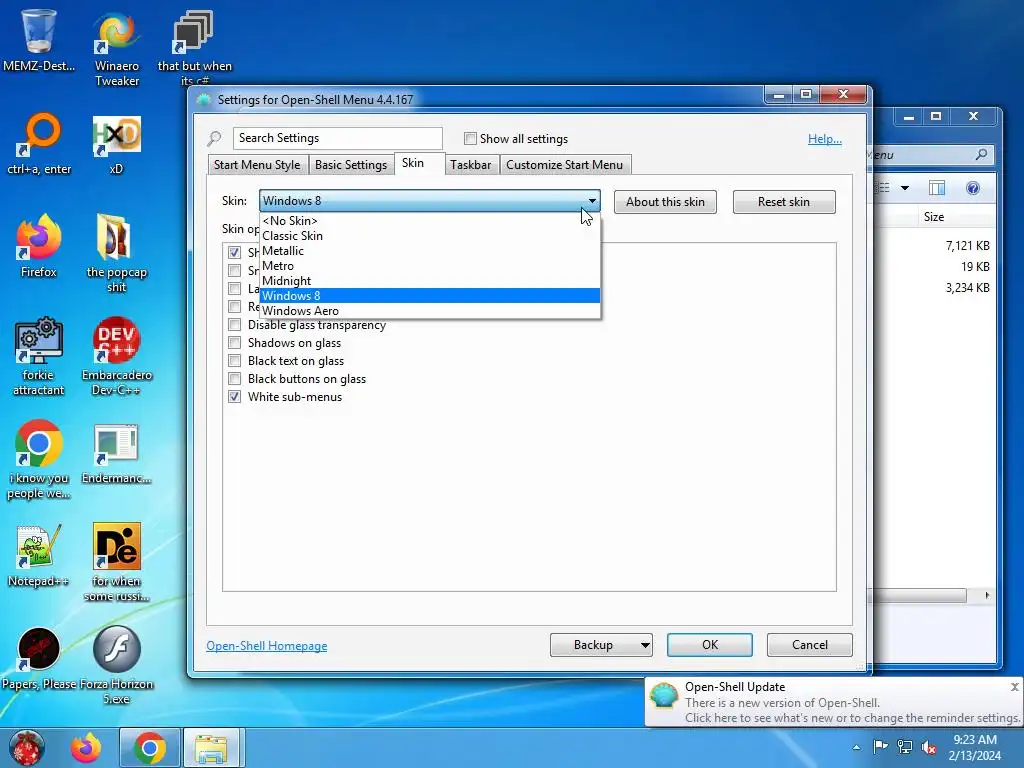Click the Open-Shell Update notification text
Screen dimensions: 1024x768
coord(852,711)
